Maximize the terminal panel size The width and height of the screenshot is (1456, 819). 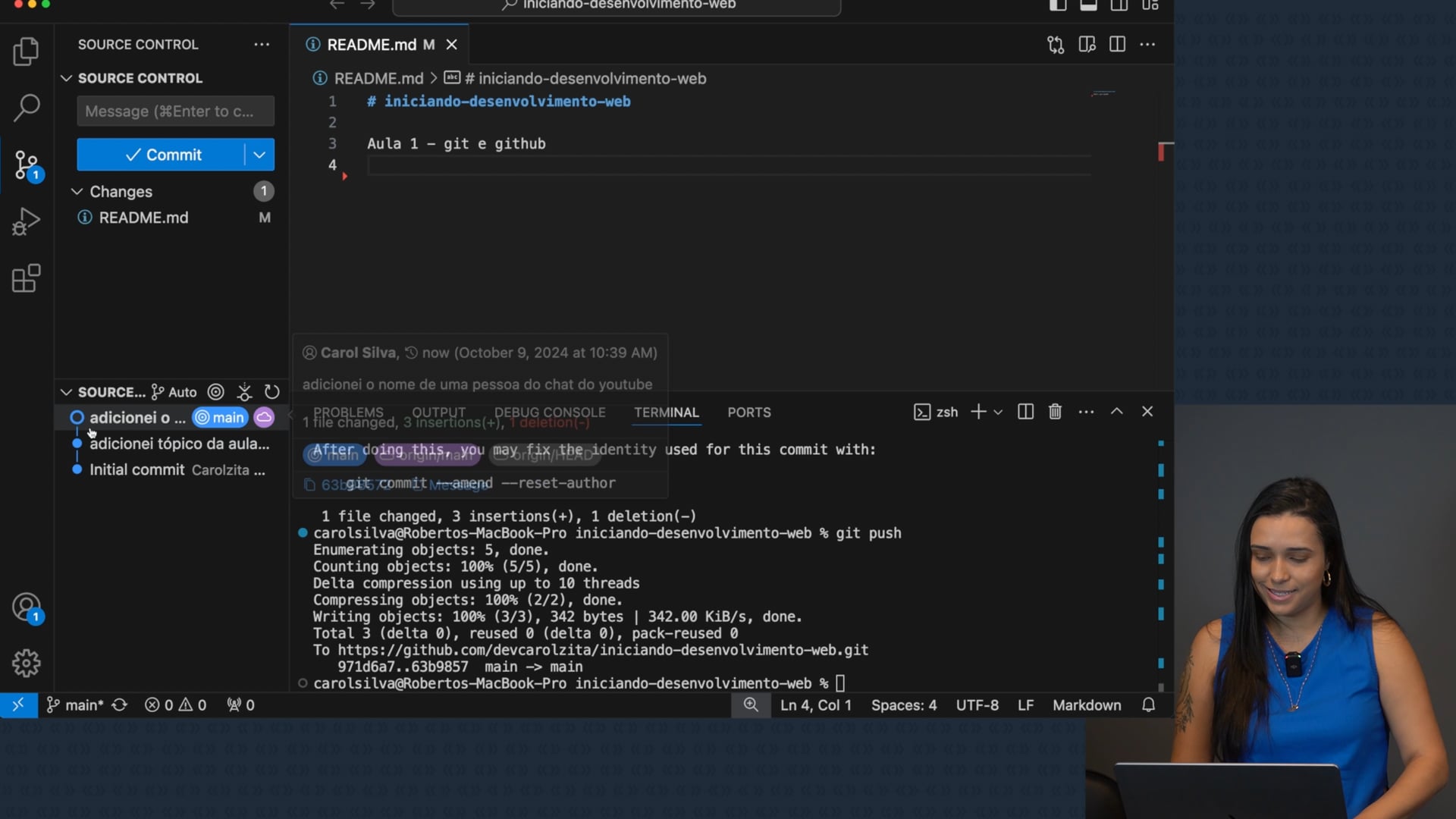tap(1117, 412)
